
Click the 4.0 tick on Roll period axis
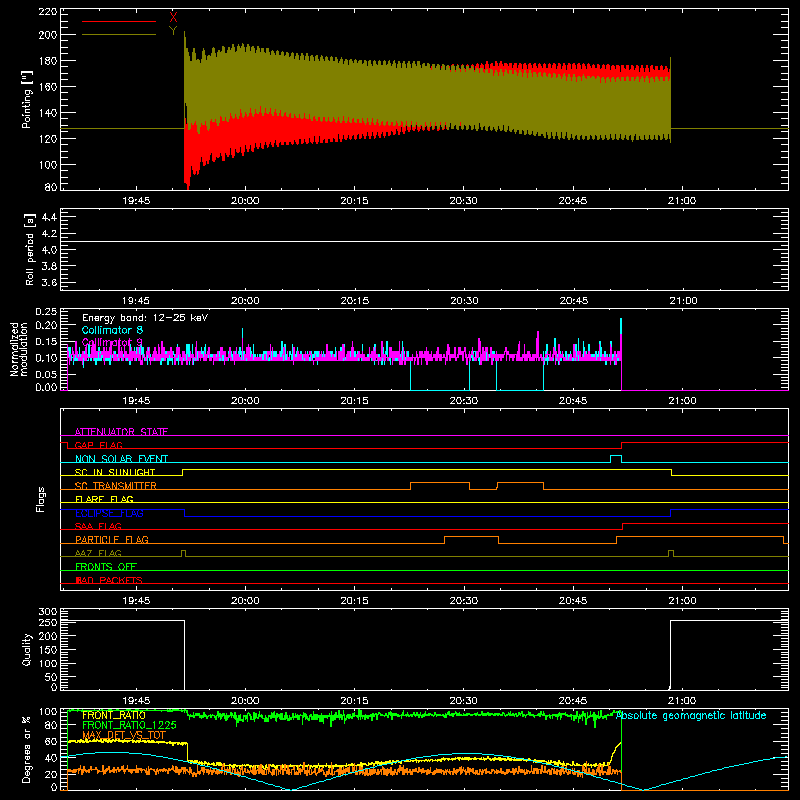49,250
